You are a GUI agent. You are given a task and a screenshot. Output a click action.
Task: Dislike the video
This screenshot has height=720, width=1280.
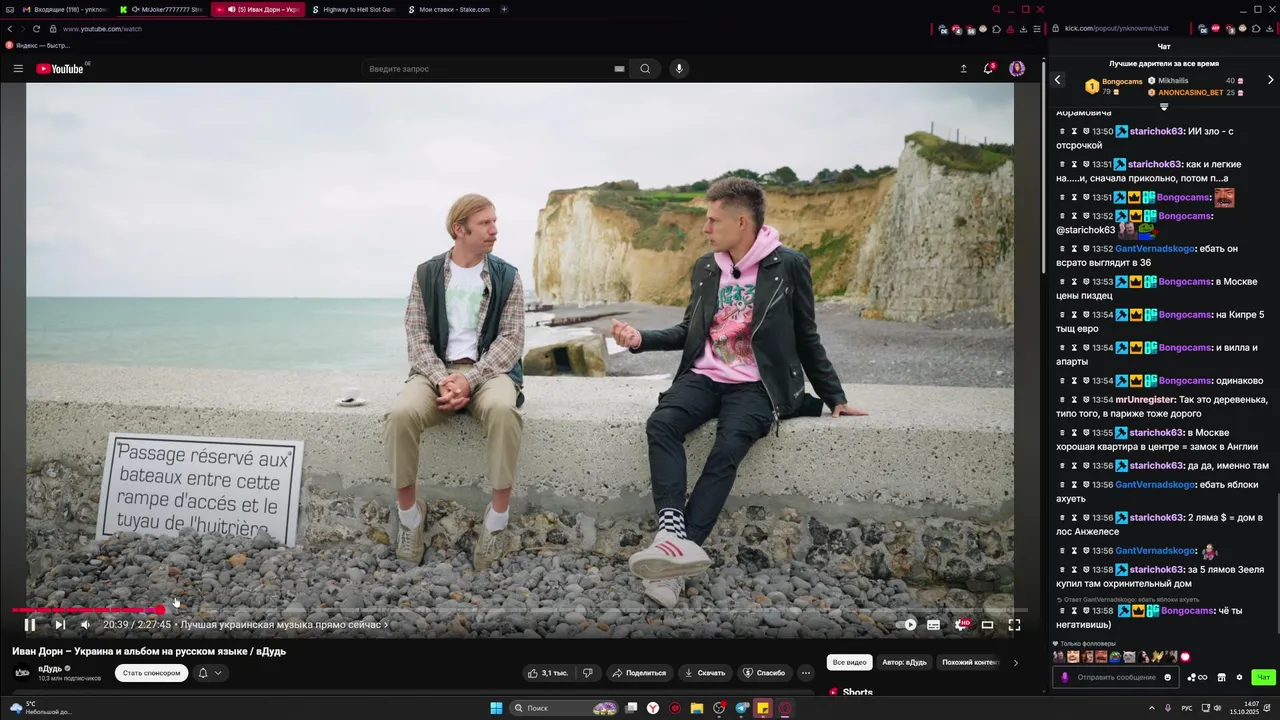[x=588, y=673]
